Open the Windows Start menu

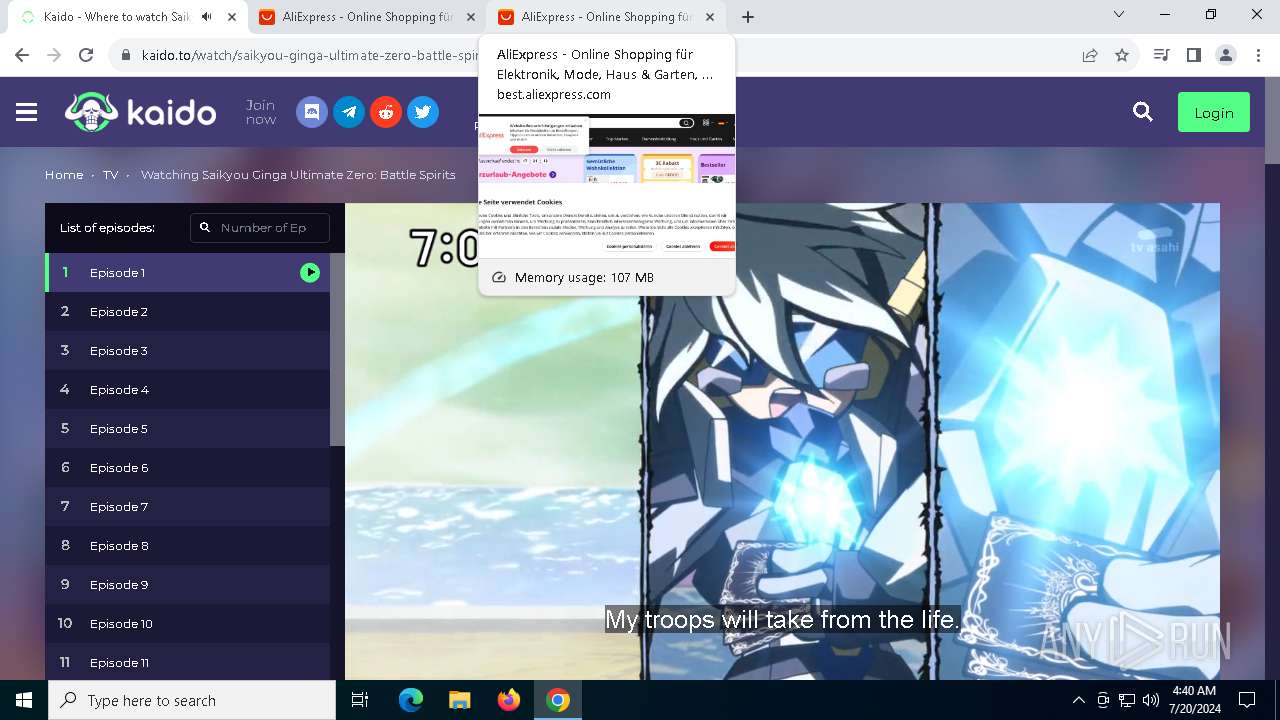click(24, 700)
